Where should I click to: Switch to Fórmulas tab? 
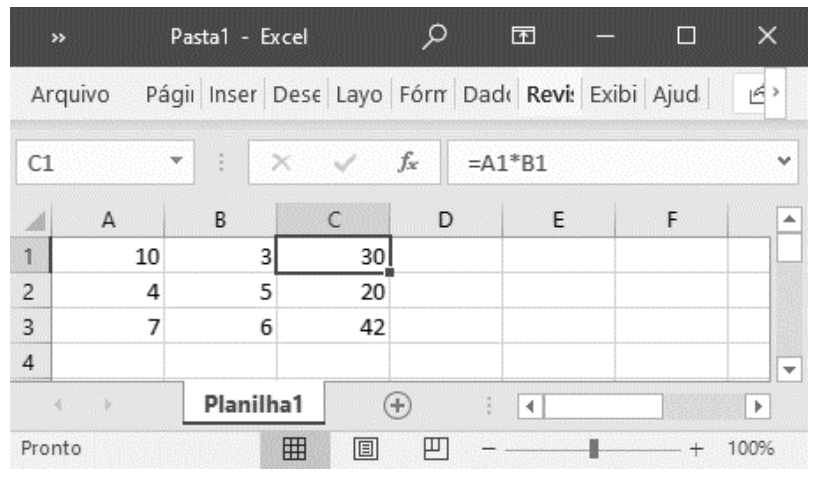423,94
